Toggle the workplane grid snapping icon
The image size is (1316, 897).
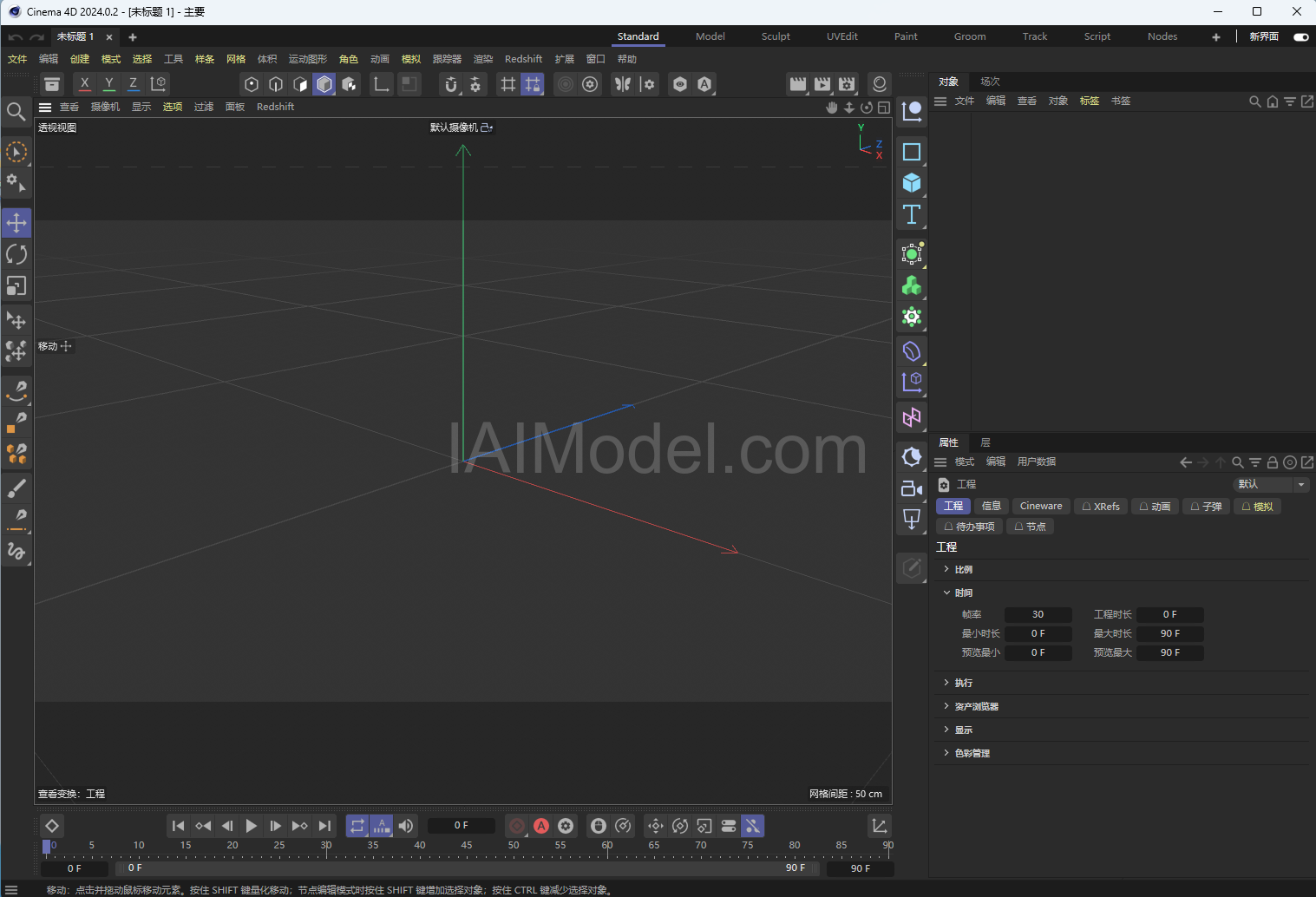[x=533, y=84]
